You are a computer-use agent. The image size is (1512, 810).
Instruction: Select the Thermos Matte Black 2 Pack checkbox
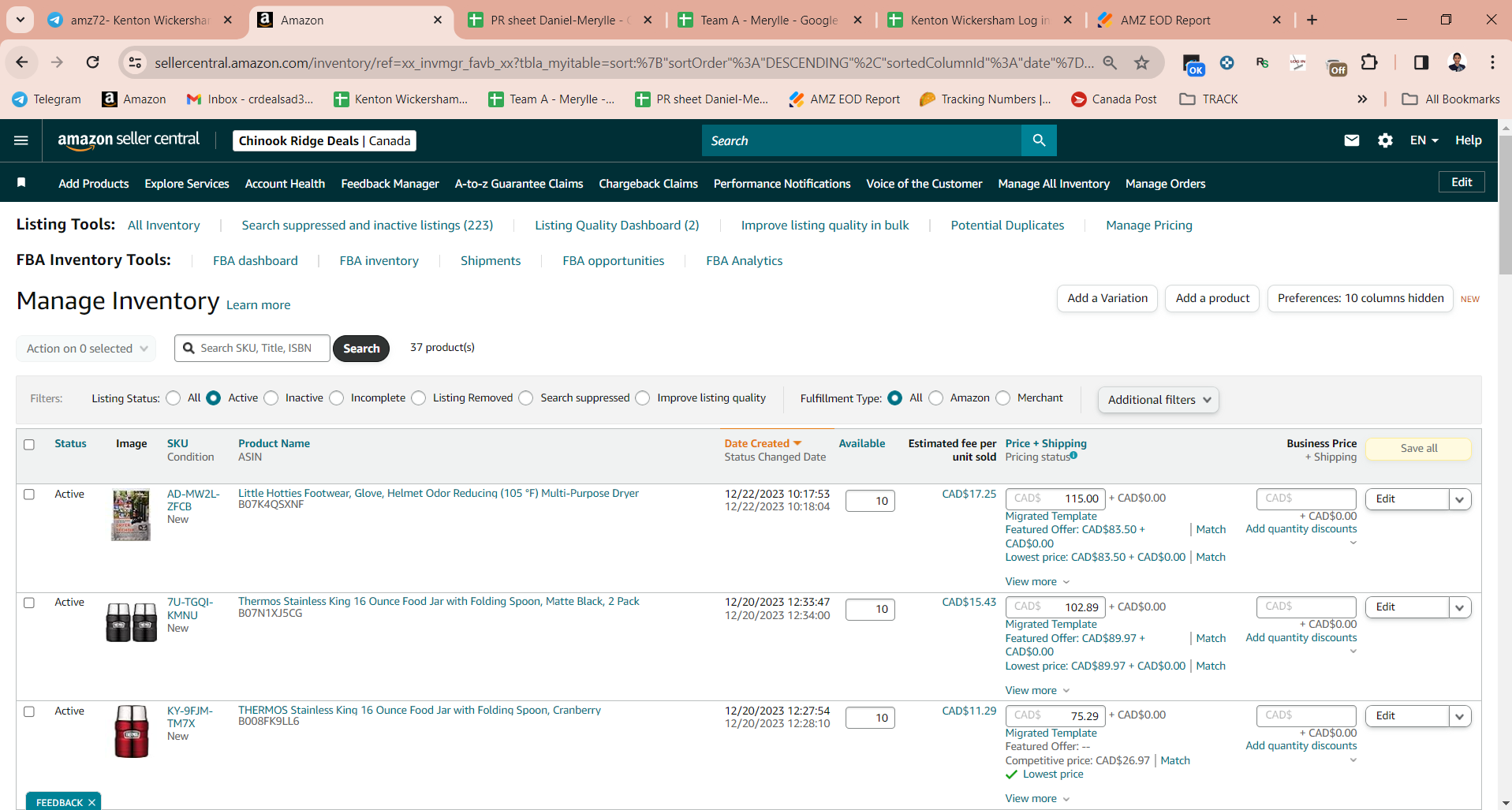29,603
